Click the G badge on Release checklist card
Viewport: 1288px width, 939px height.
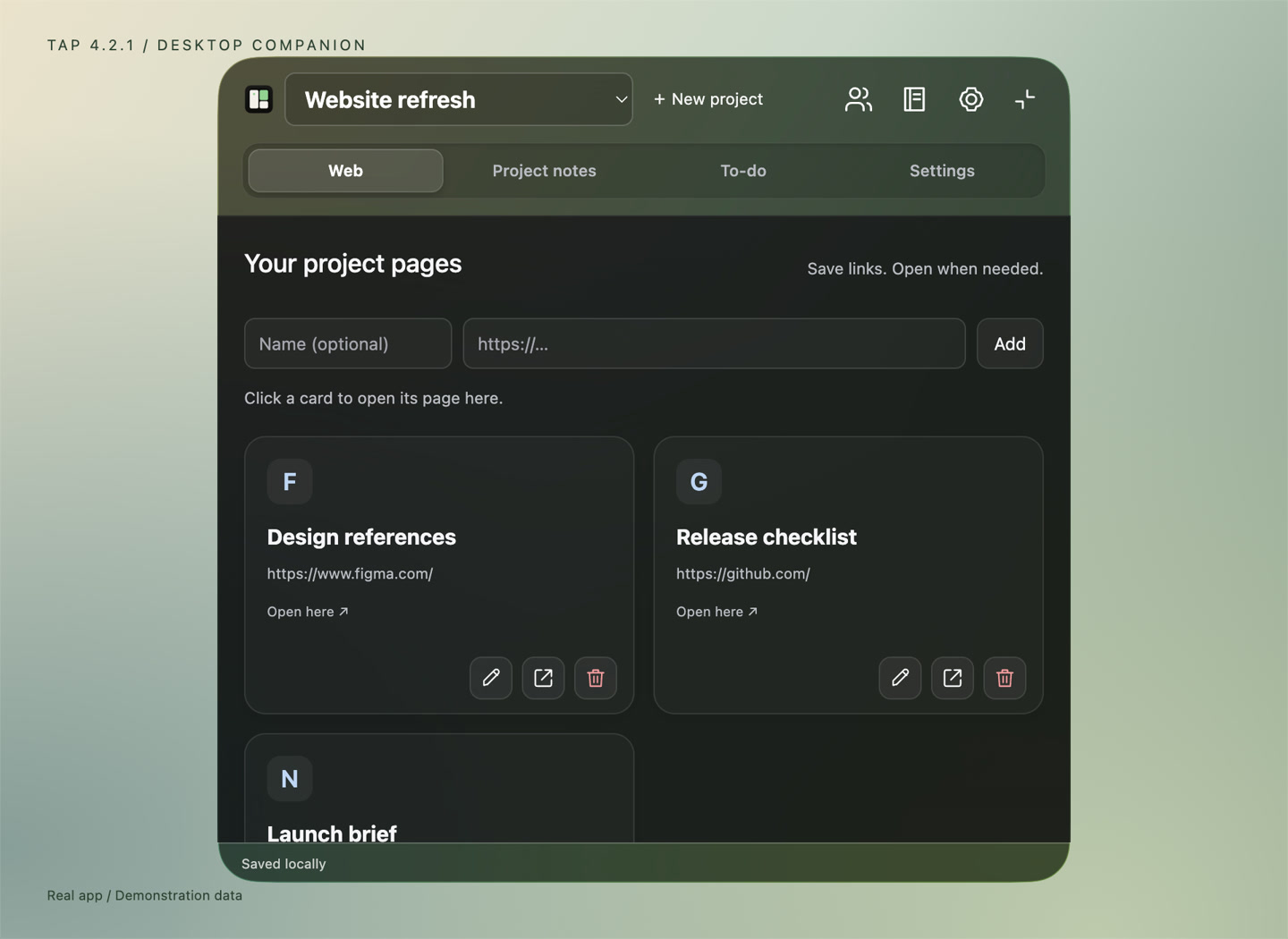point(699,482)
